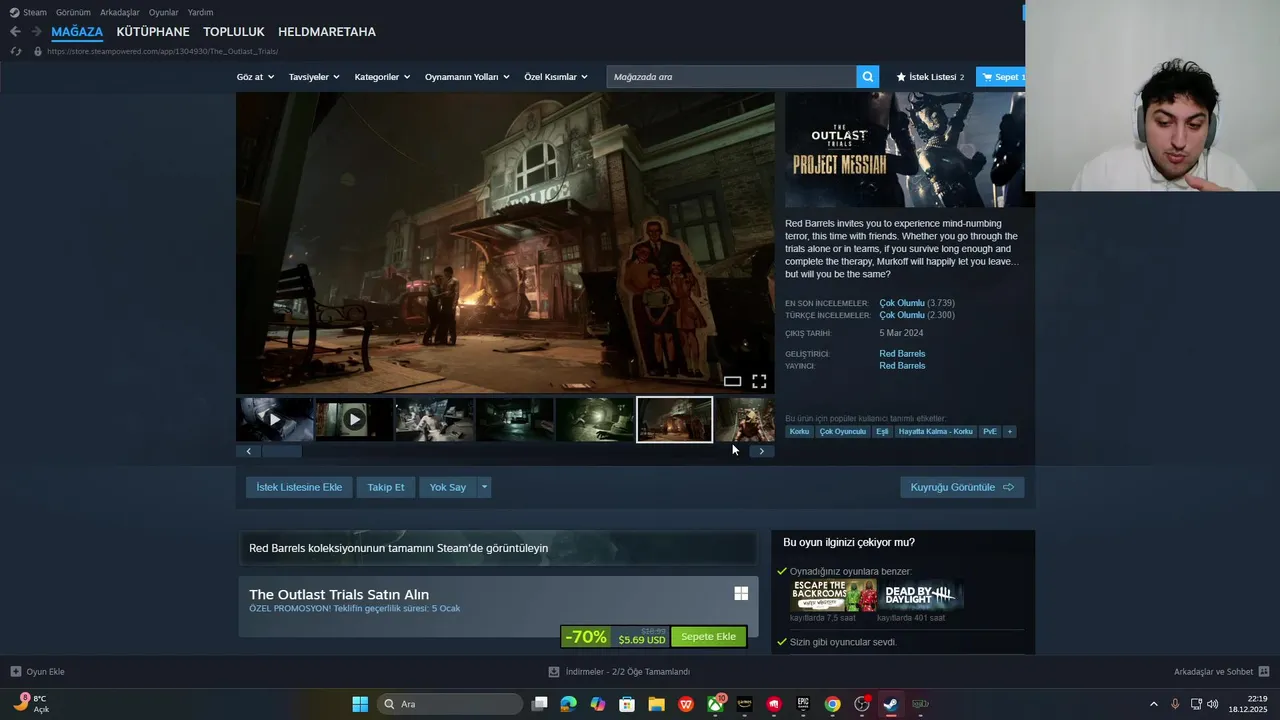Select the Korku tag
This screenshot has height=720, width=1280.
[799, 432]
